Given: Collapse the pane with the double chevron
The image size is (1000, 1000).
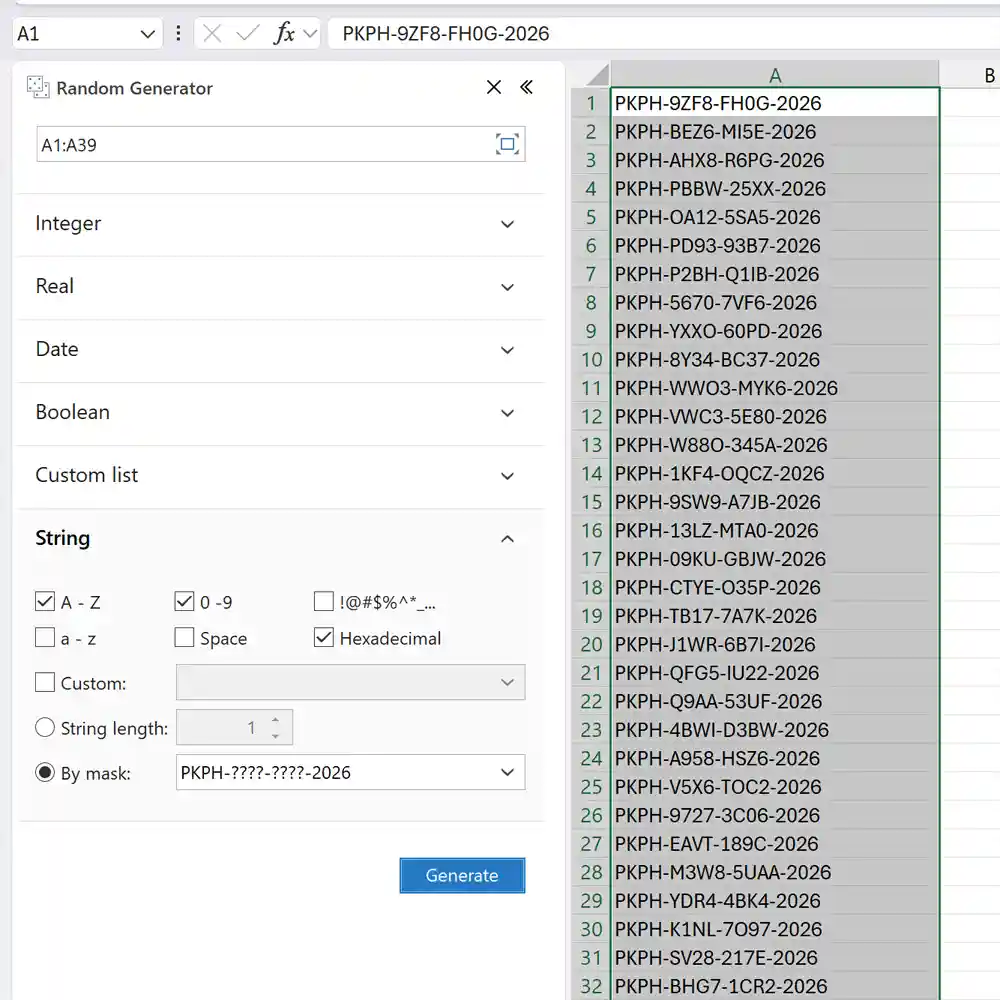Looking at the screenshot, I should pyautogui.click(x=526, y=88).
